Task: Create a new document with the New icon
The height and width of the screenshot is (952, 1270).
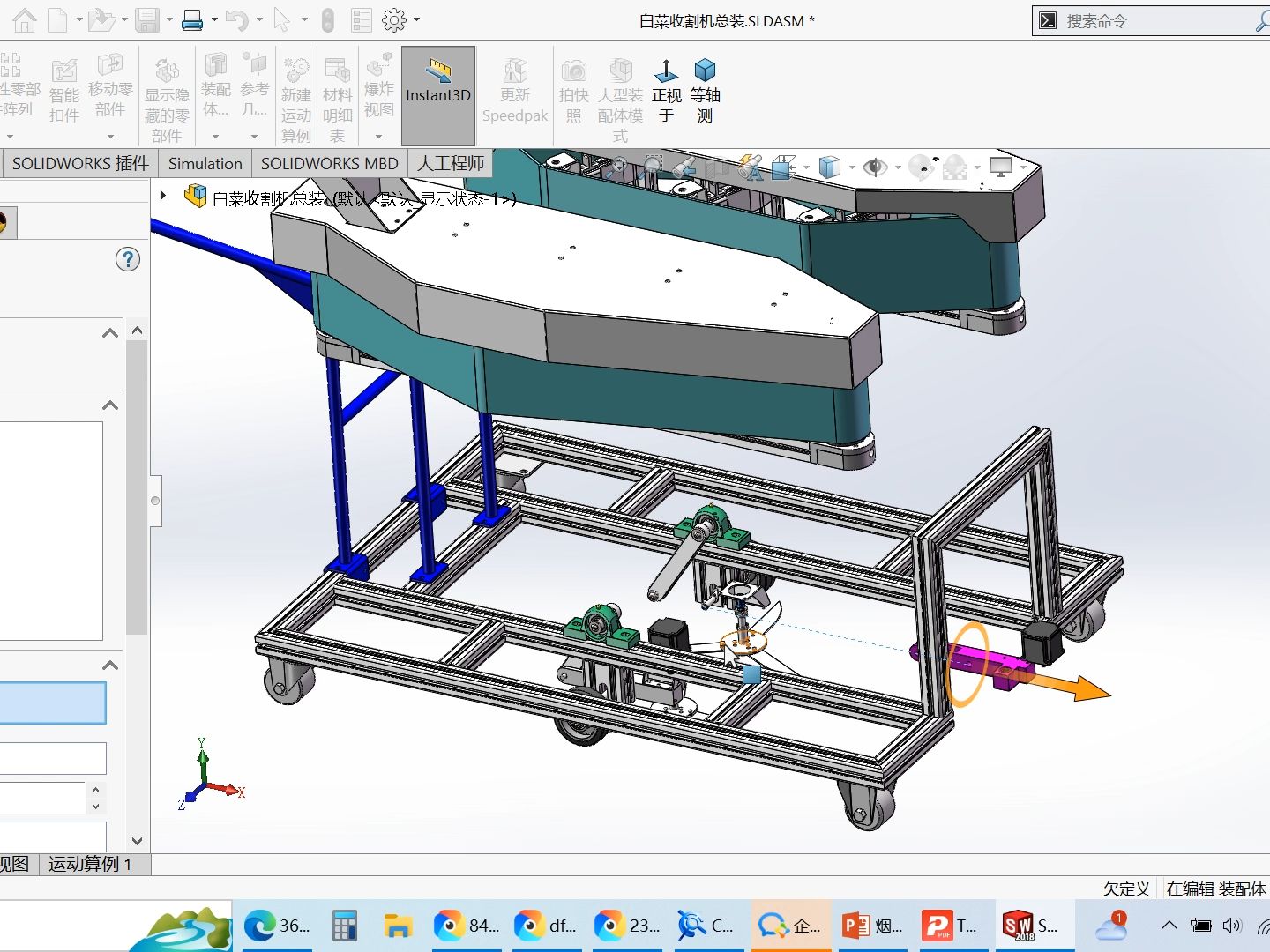Action: (x=57, y=20)
